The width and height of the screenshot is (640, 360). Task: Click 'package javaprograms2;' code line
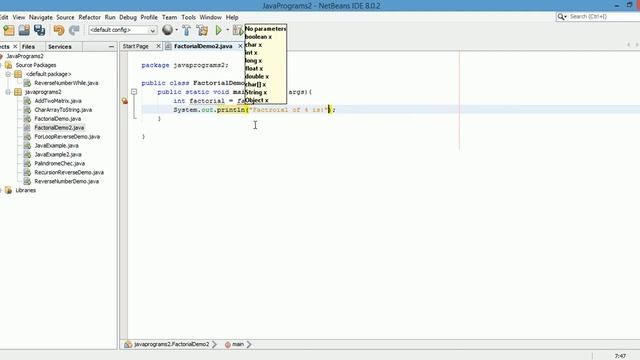(x=185, y=65)
